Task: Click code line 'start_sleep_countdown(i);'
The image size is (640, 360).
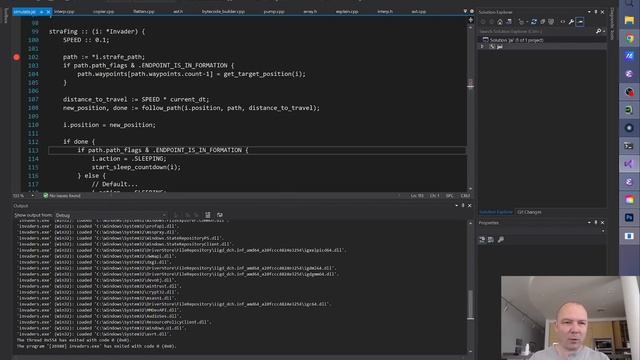Action: click(136, 167)
